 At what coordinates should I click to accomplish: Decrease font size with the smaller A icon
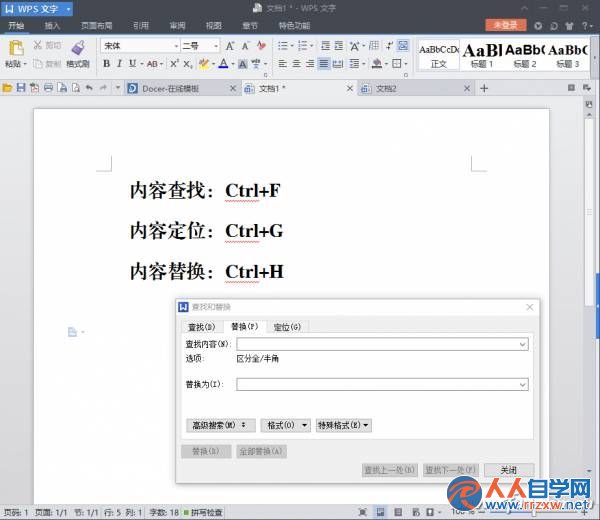pyautogui.click(x=246, y=46)
